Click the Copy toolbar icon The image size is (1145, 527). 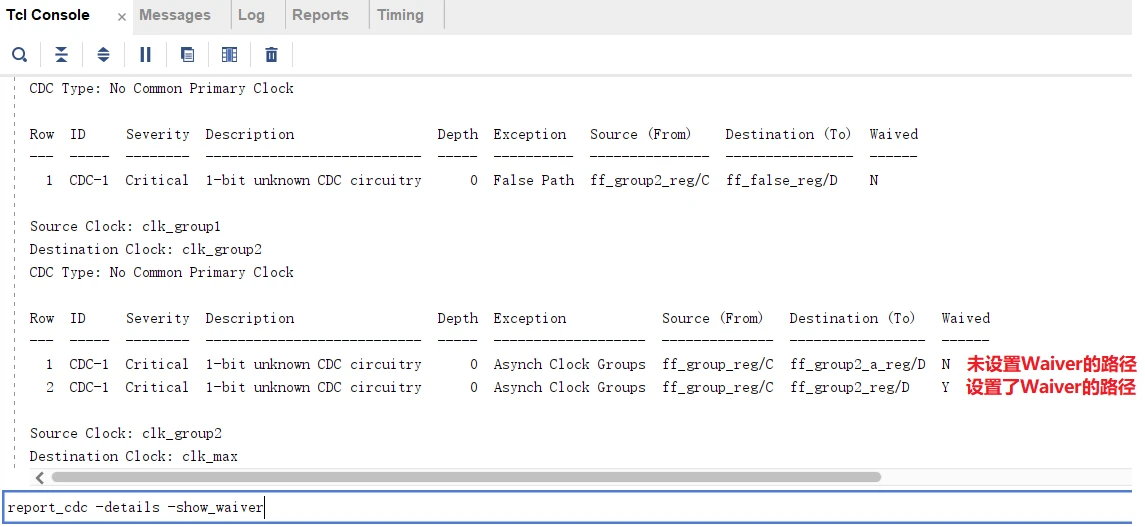click(187, 55)
